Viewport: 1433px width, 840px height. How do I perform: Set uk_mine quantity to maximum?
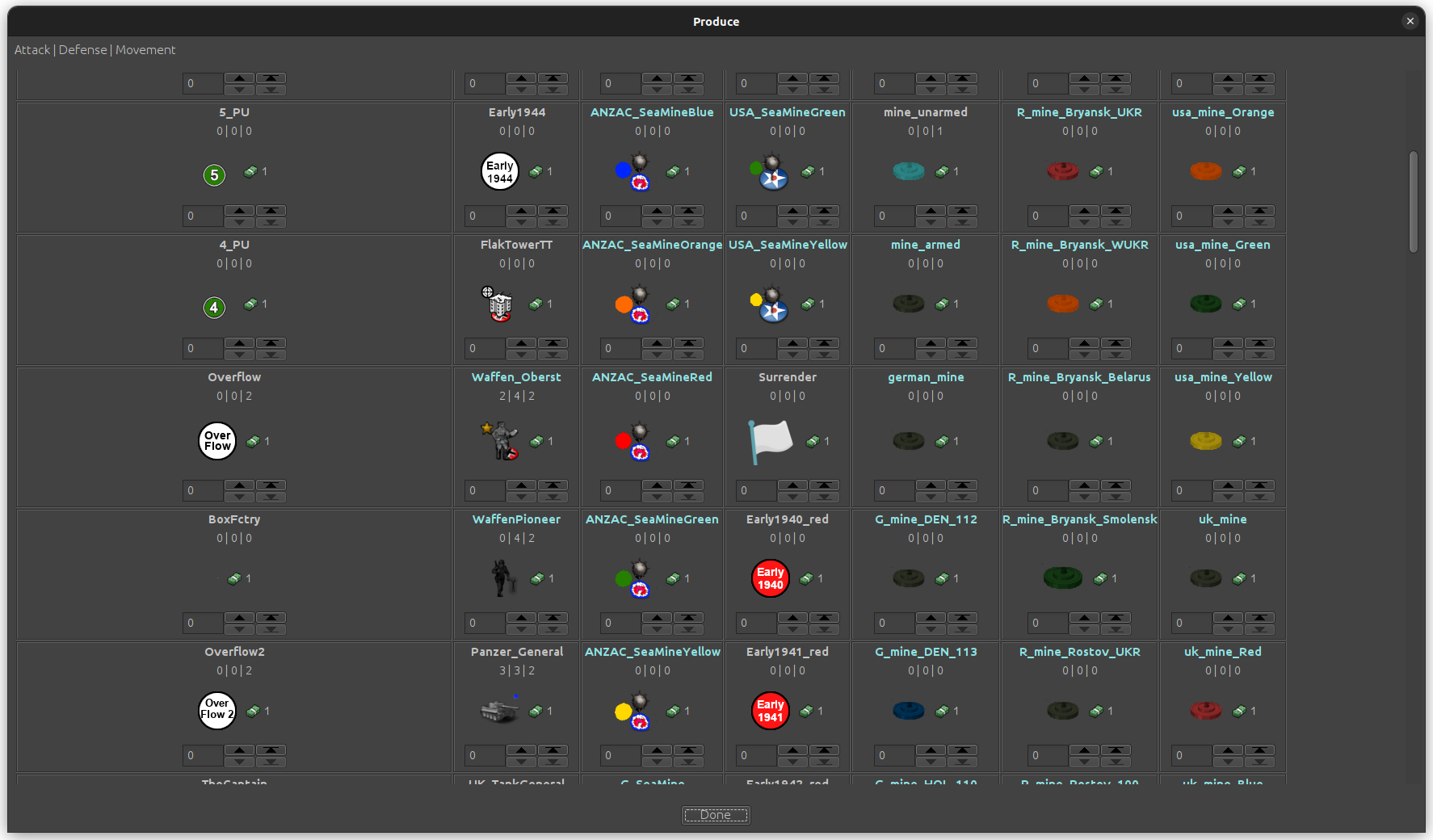tap(1260, 617)
